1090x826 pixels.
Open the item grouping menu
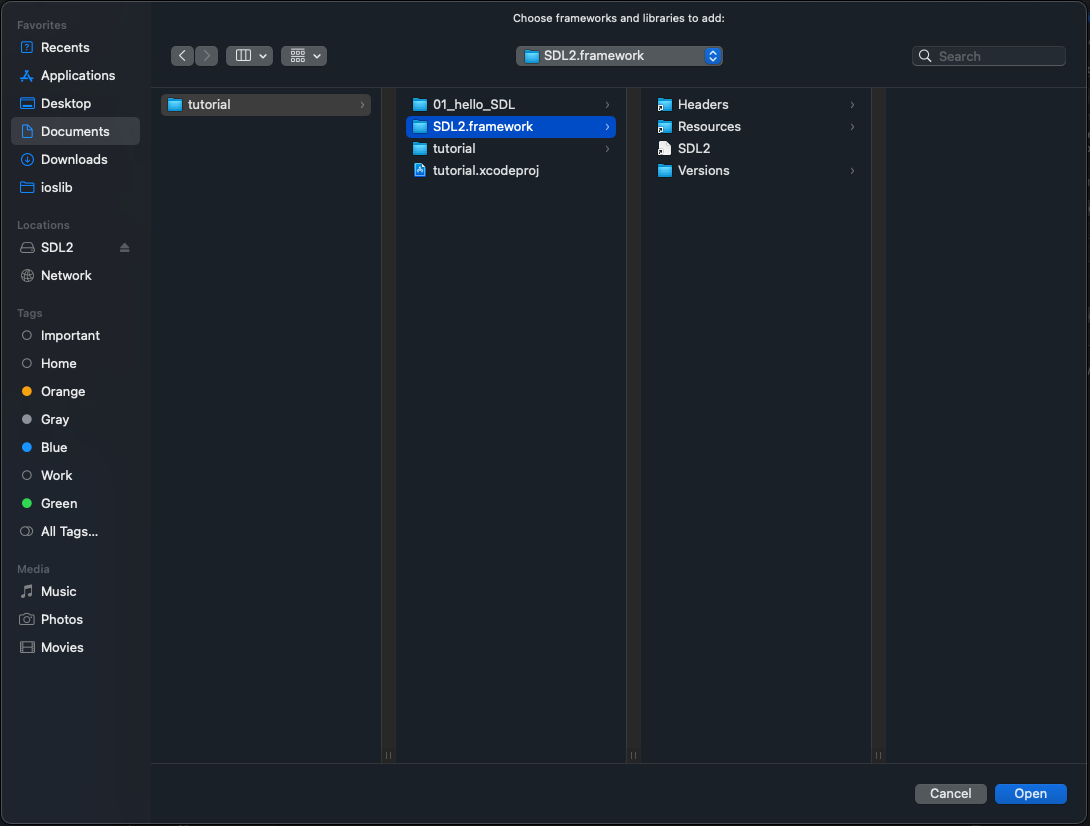coord(304,56)
